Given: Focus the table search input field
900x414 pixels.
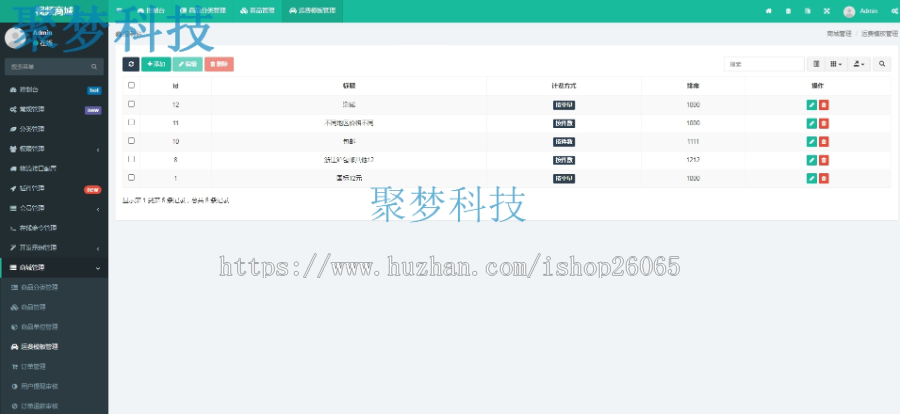Looking at the screenshot, I should [764, 64].
